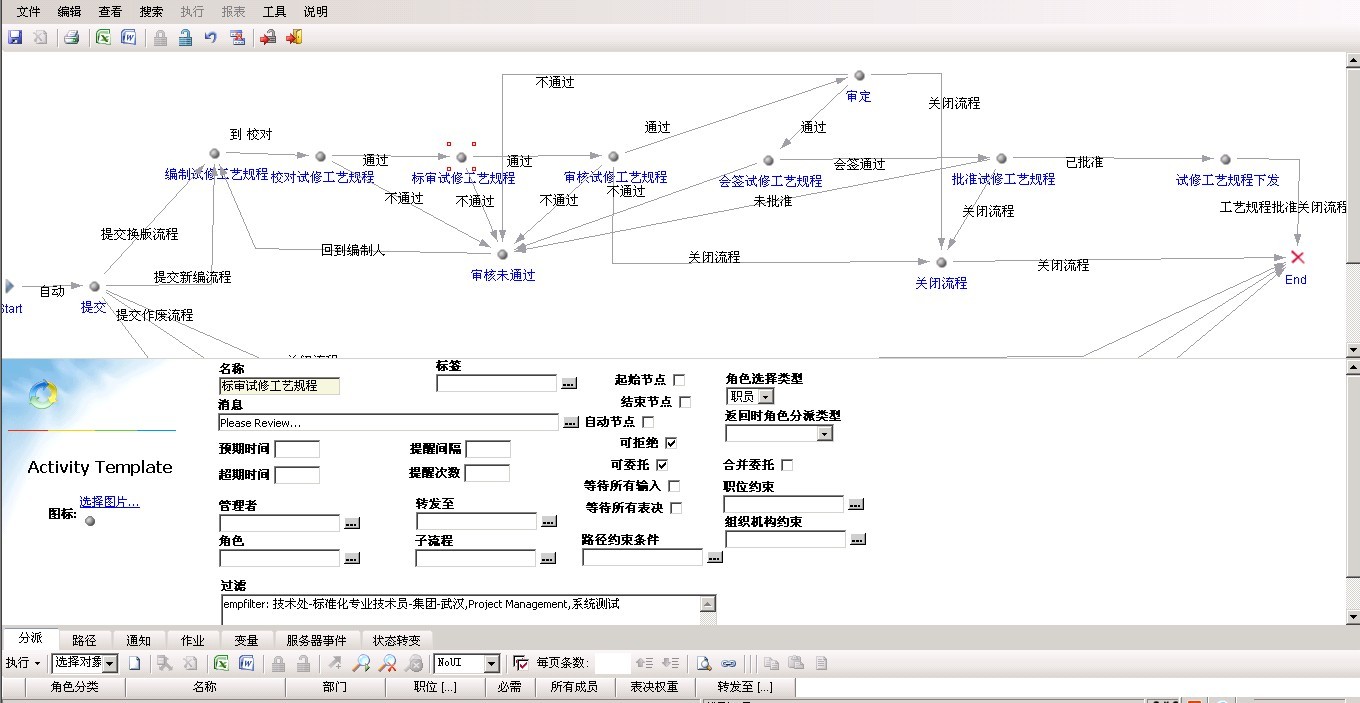Export to Word from the top toolbar

point(128,38)
